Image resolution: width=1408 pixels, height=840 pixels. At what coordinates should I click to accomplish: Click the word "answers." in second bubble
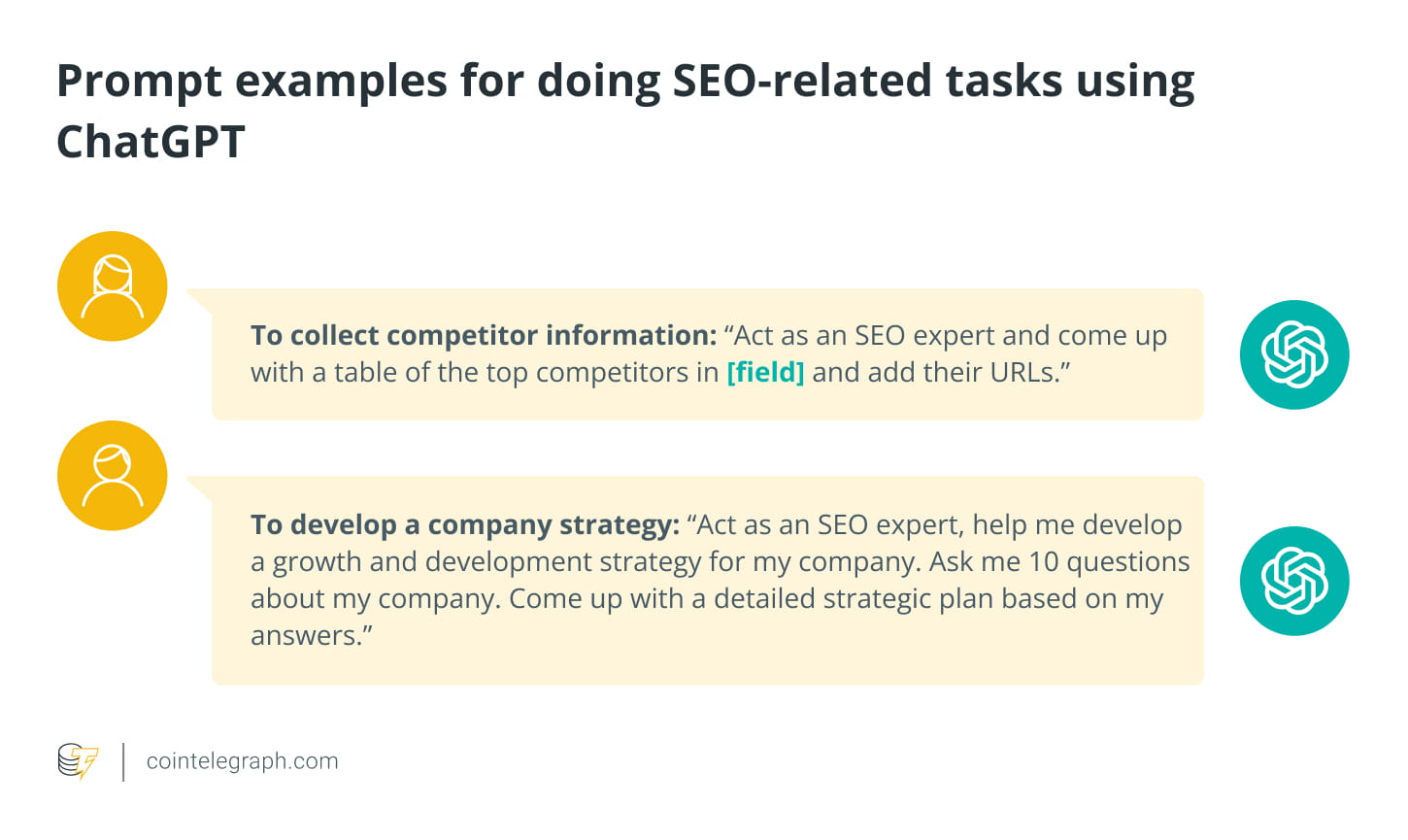[312, 636]
